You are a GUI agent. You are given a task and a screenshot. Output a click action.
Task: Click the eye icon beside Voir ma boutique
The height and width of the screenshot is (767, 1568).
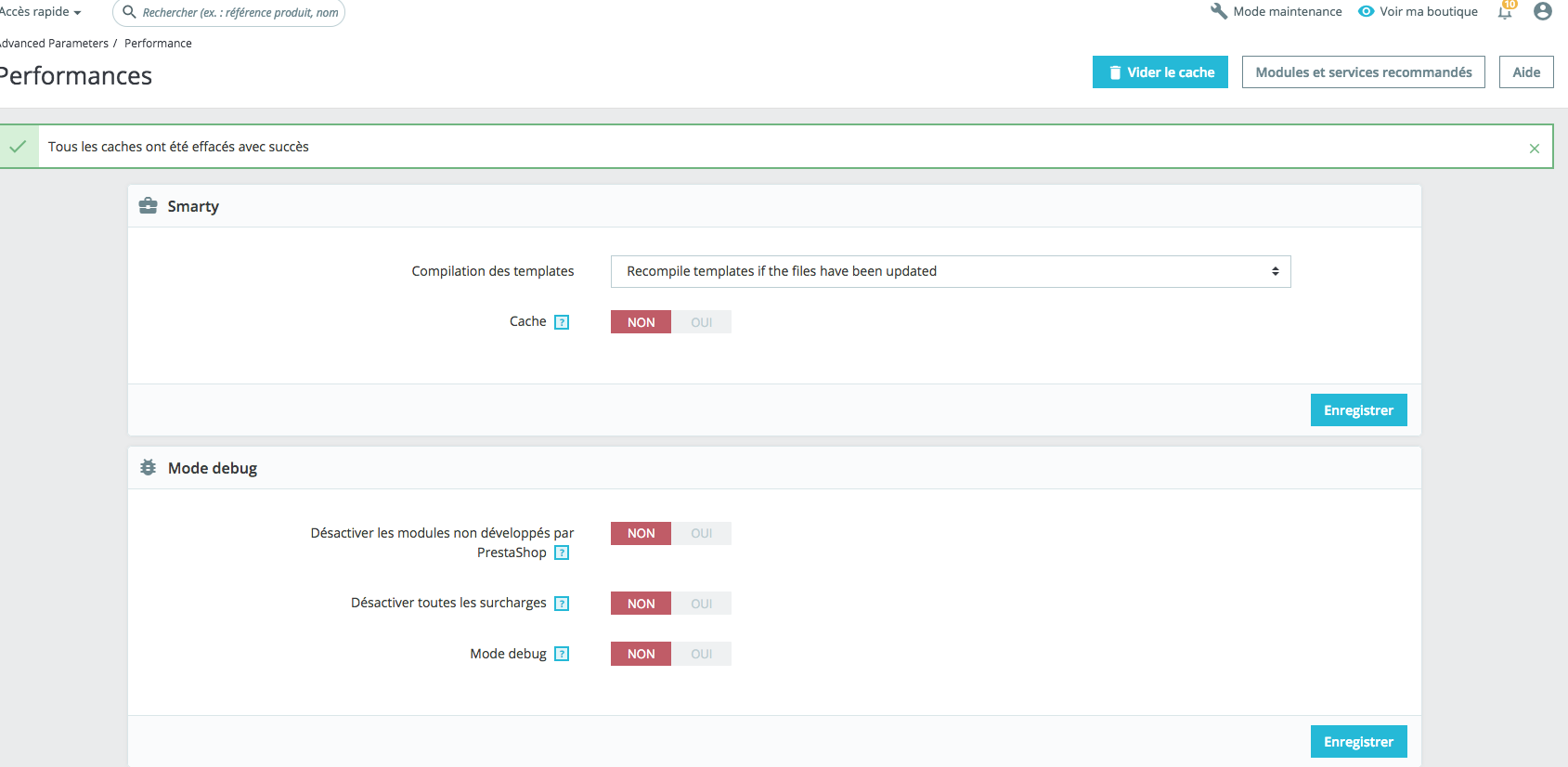click(1367, 11)
